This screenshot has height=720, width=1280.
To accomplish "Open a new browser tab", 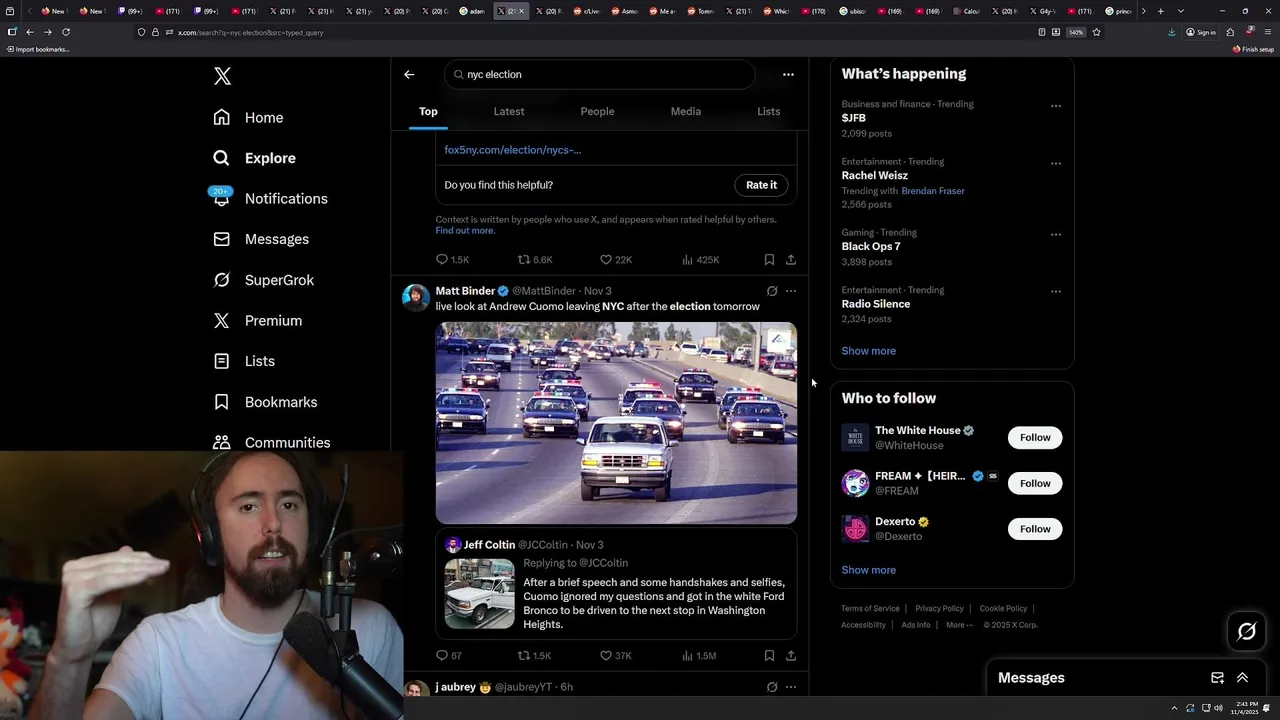I will click(1160, 11).
